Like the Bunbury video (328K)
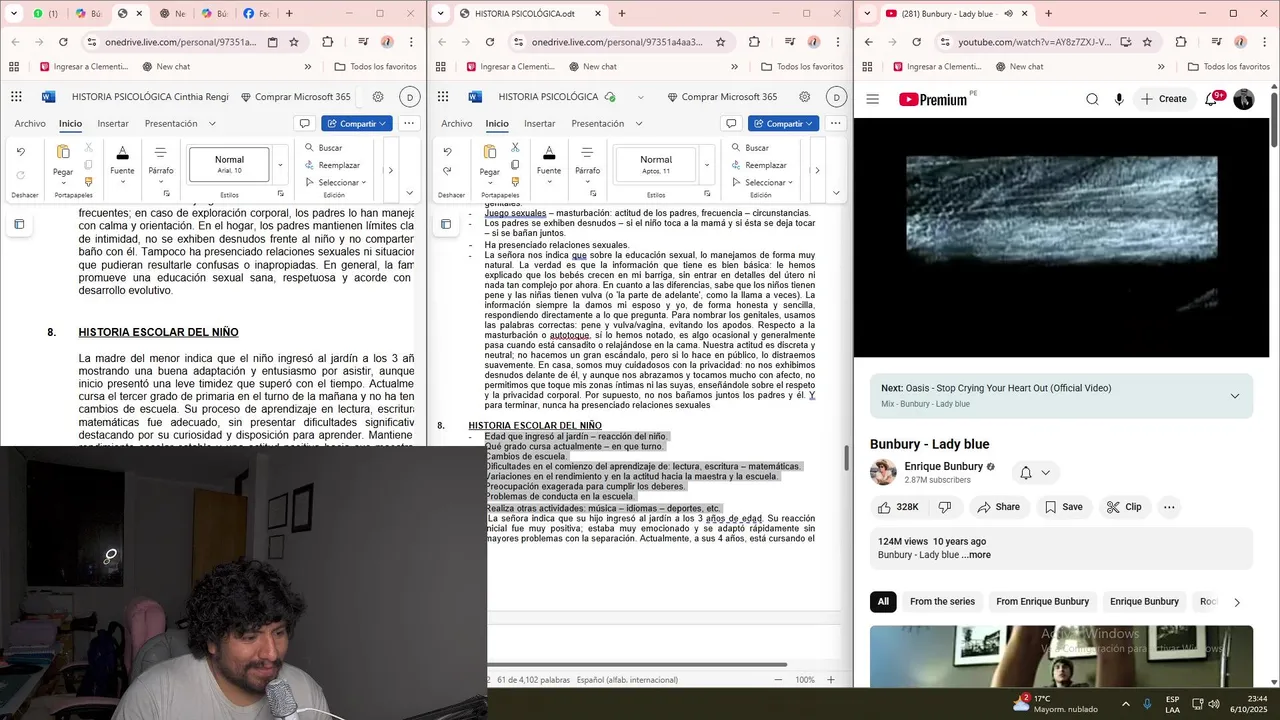The height and width of the screenshot is (720, 1280). [x=898, y=507]
